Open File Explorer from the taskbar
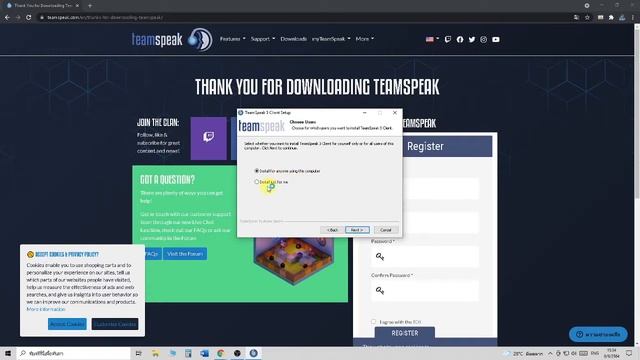The image size is (640, 360). coord(155,353)
